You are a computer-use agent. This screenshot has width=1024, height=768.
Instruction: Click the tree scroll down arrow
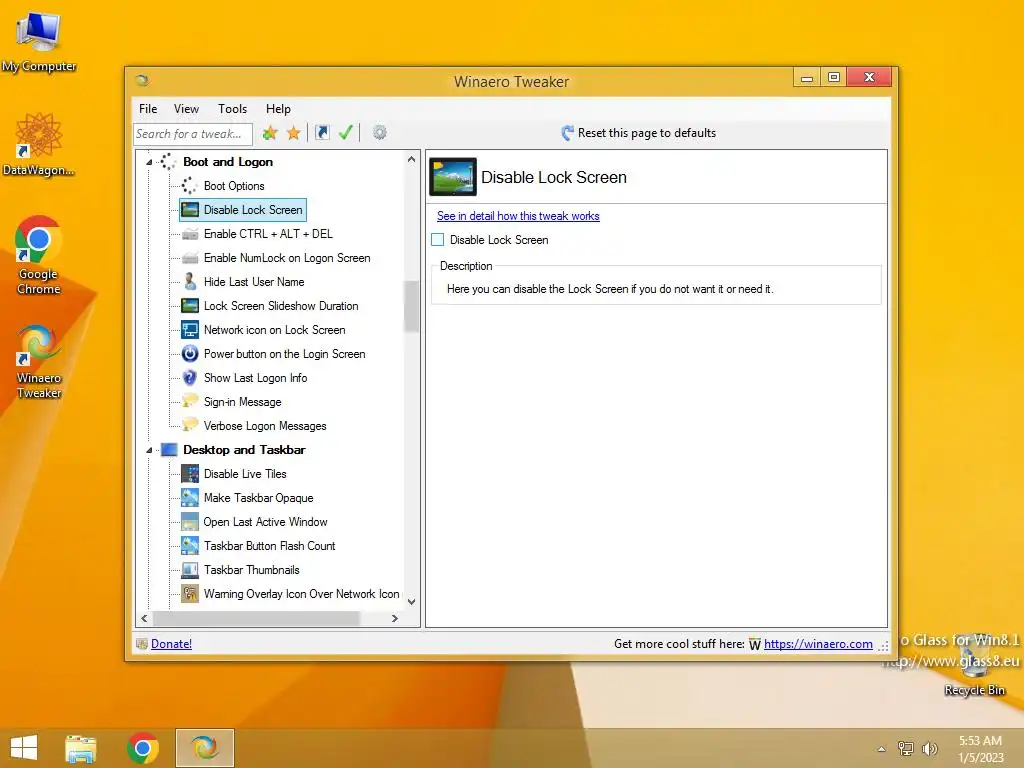click(411, 601)
